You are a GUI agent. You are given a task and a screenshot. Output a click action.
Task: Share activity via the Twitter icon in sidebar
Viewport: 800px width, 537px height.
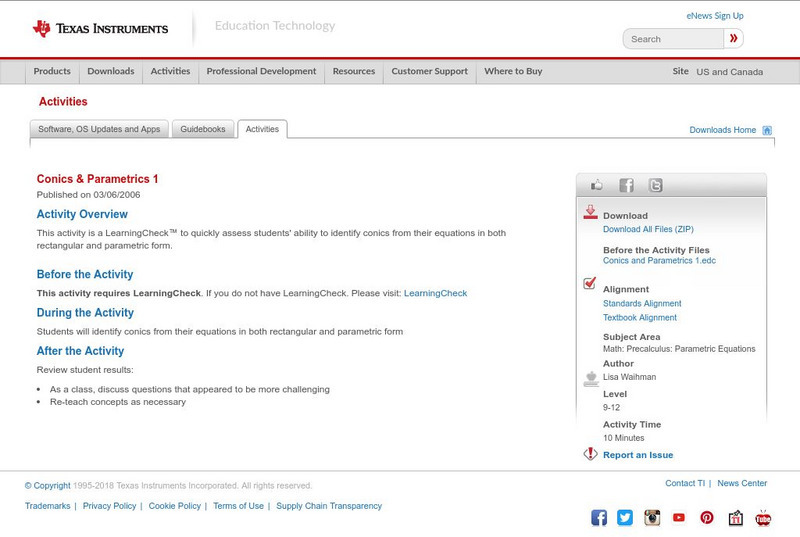click(x=656, y=185)
